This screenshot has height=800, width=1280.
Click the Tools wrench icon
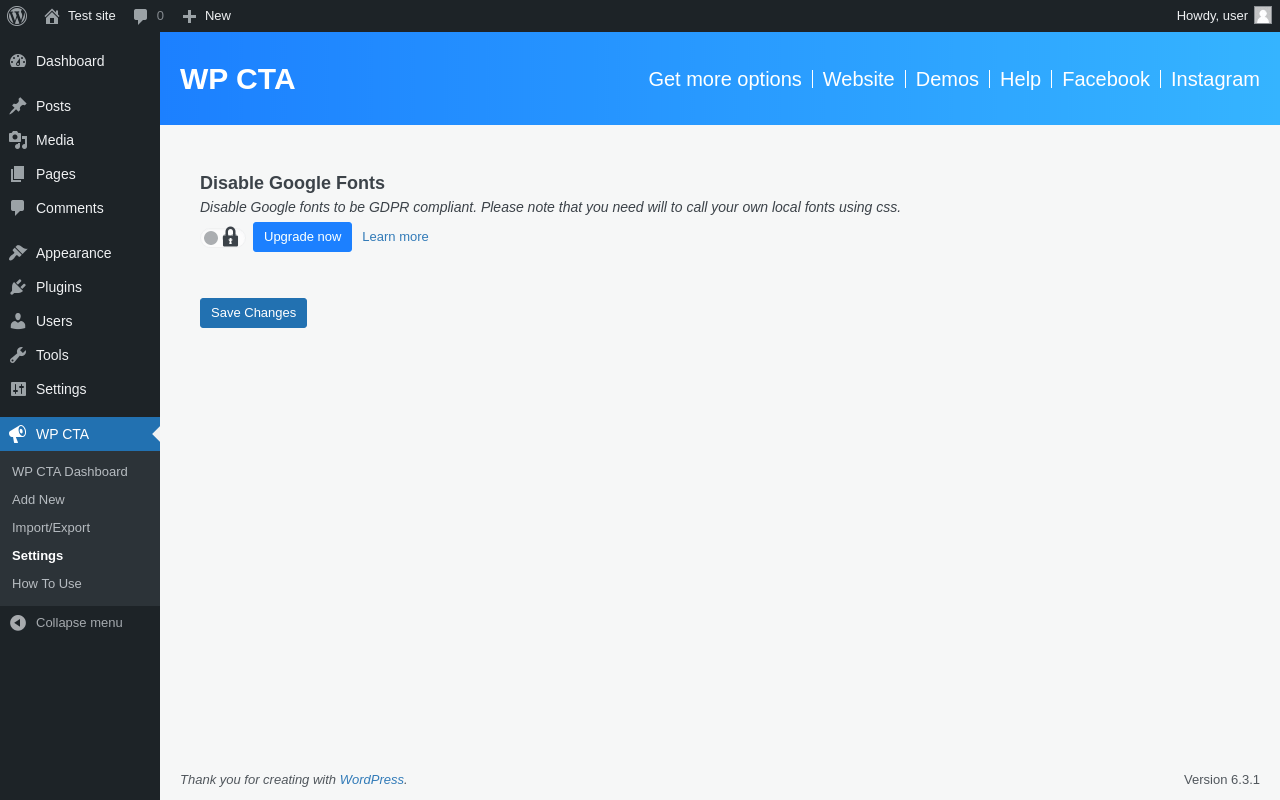point(18,355)
